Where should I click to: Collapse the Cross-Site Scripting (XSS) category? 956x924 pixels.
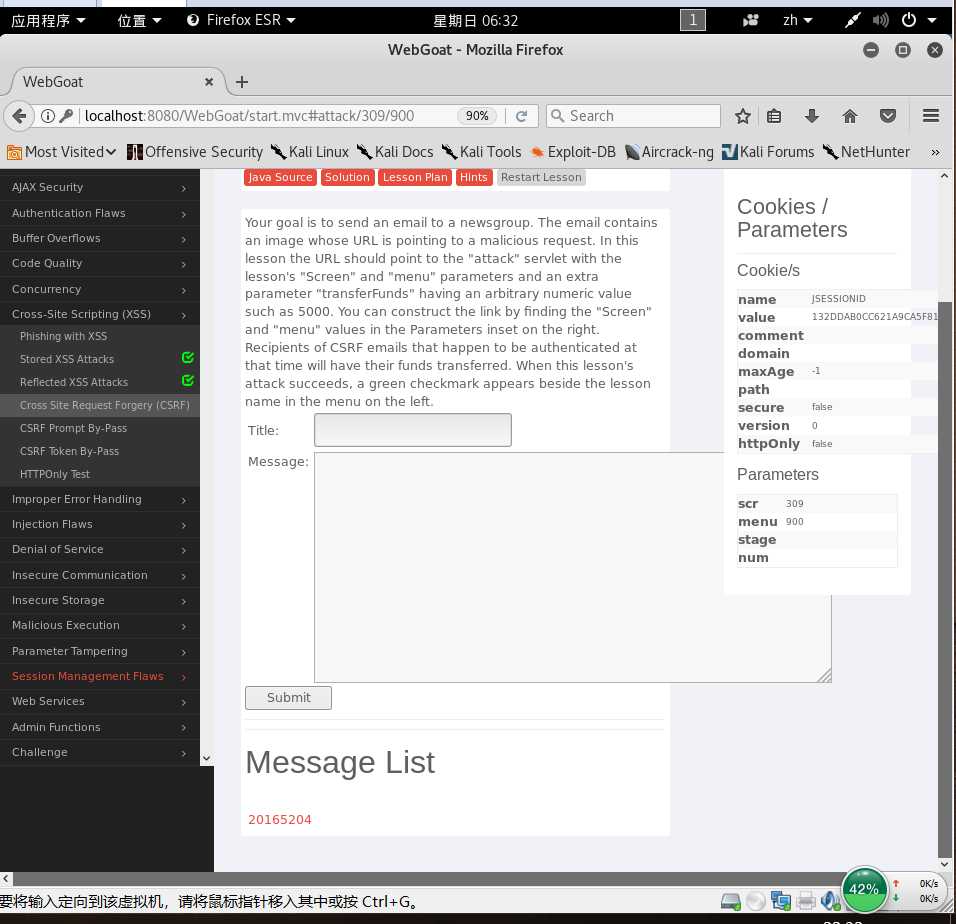(x=100, y=314)
